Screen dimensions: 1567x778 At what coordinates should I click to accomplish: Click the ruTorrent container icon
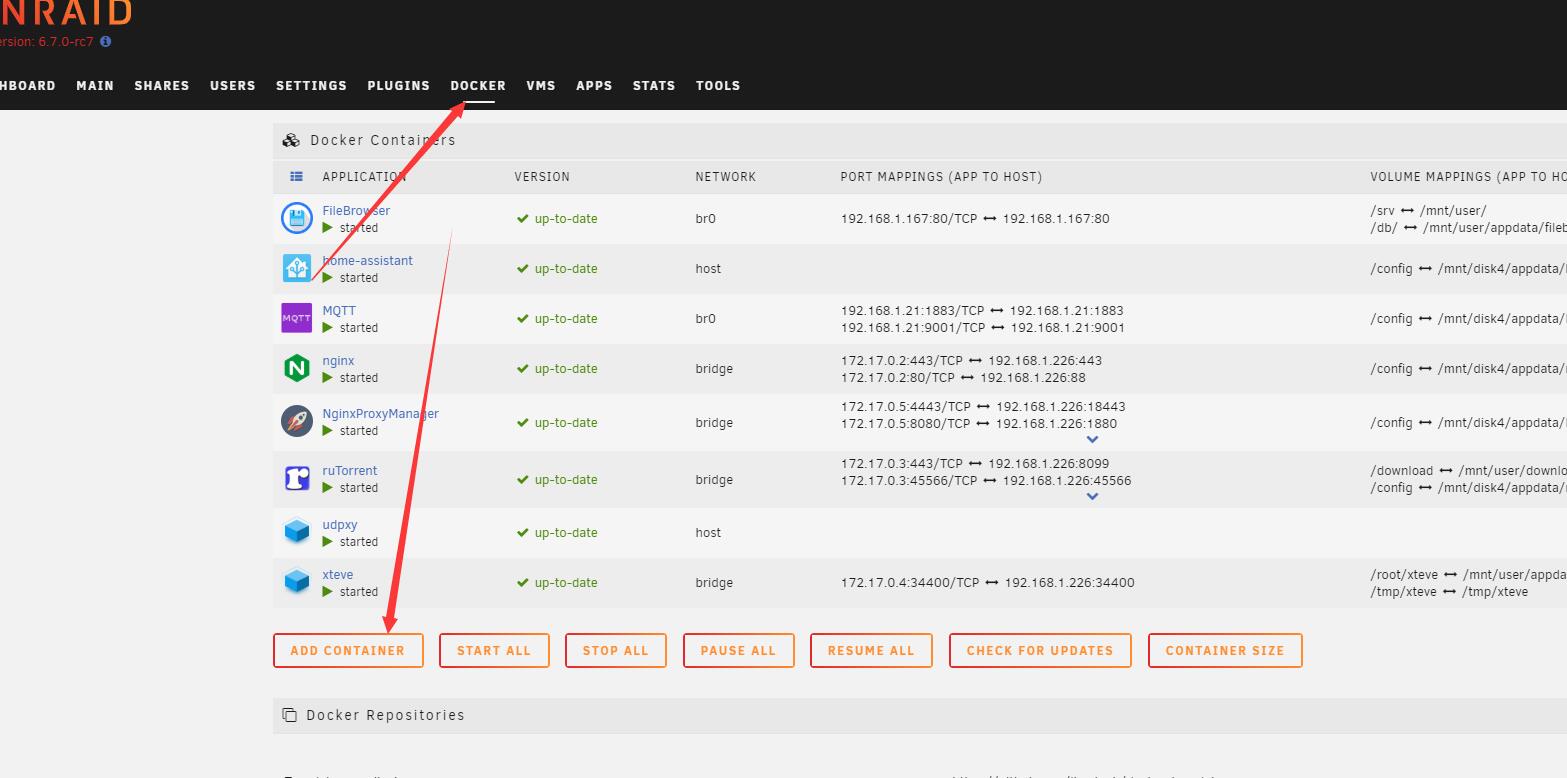(x=297, y=478)
